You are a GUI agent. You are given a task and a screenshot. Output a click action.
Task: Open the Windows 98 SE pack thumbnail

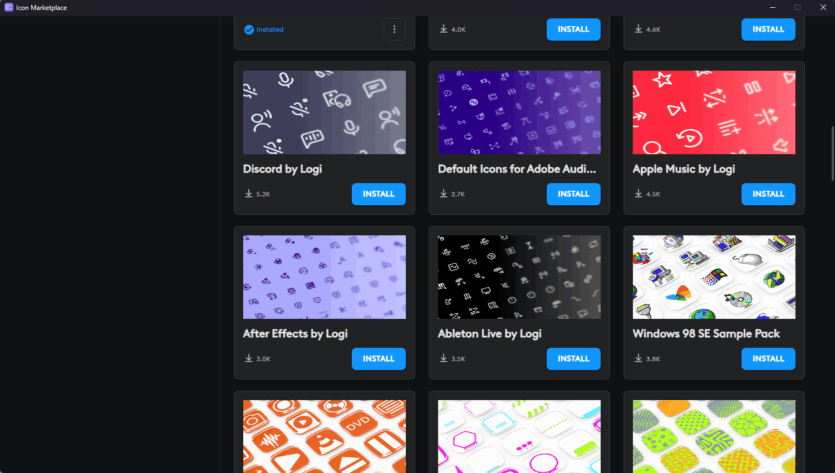(x=714, y=277)
